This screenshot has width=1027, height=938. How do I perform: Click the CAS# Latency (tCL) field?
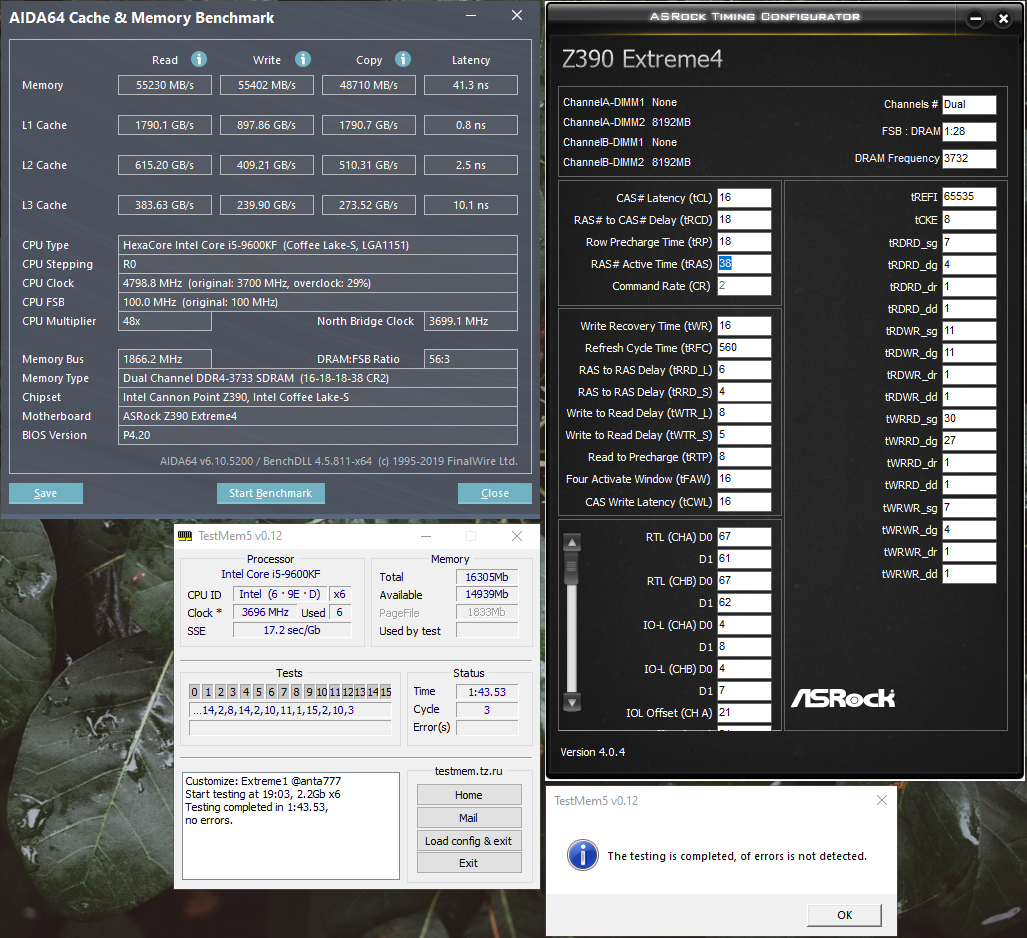[744, 198]
